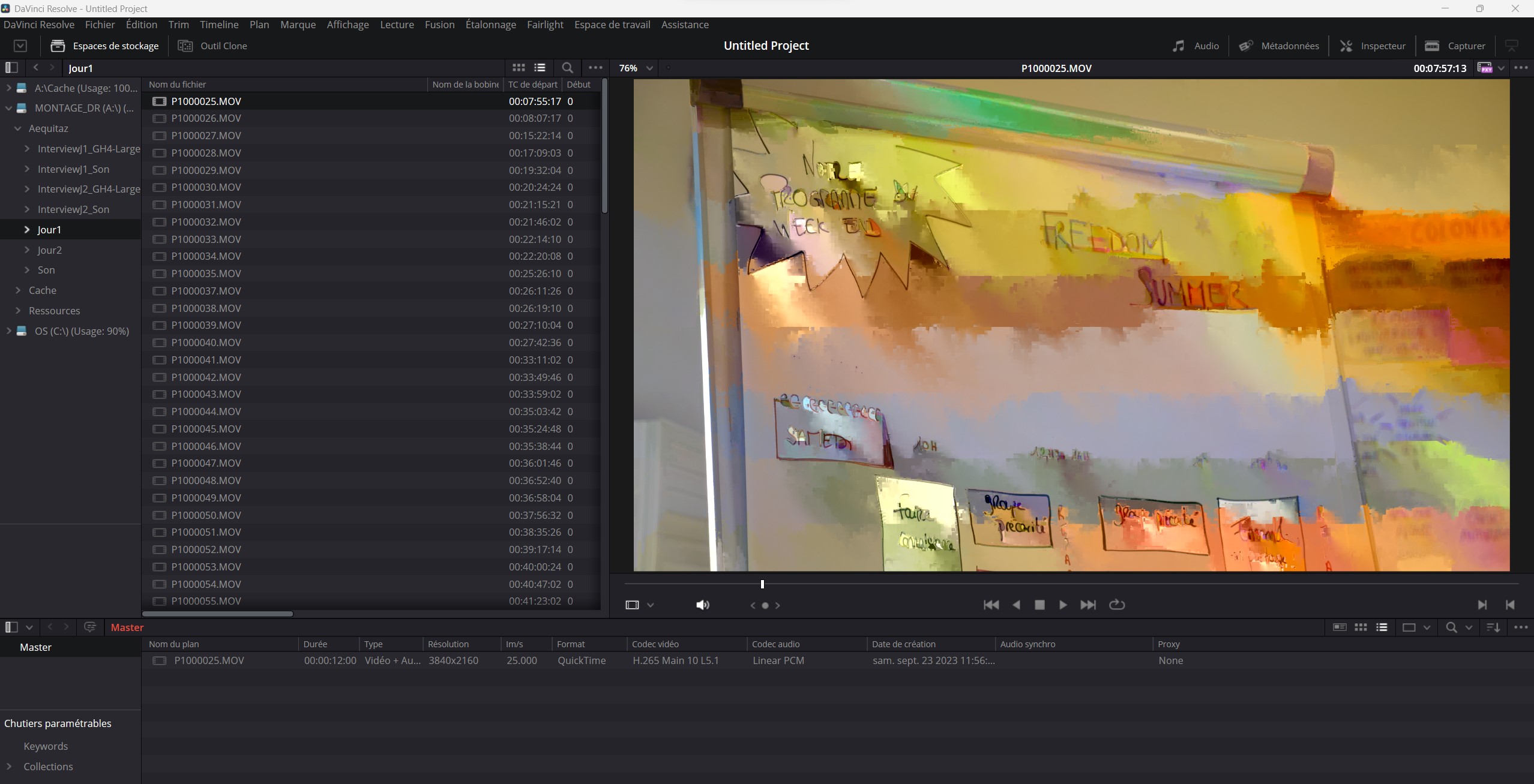Select P1000033.MOV in file list
Screen dimensions: 1534x784
point(206,239)
